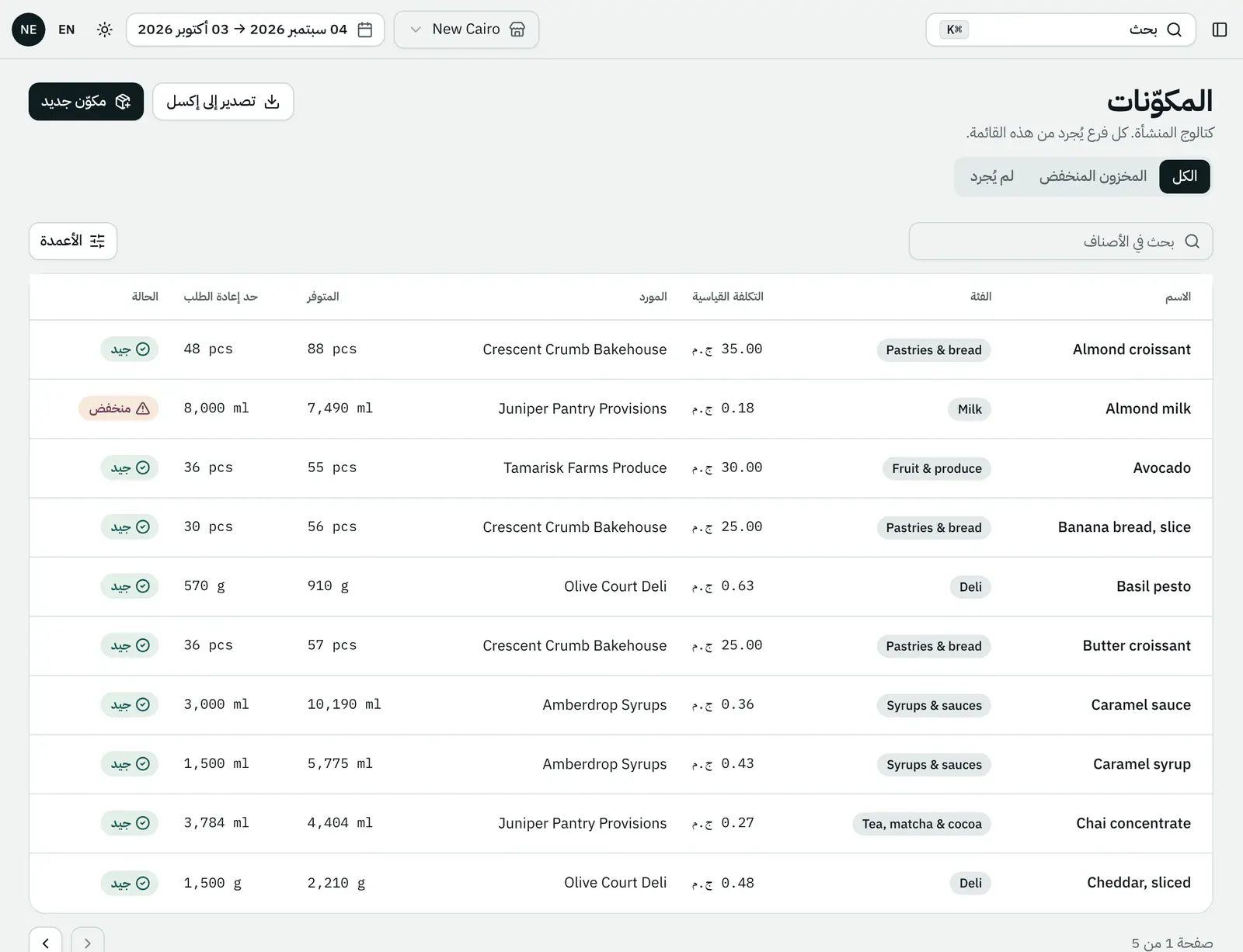Click the global بحث search field
Viewport: 1243px width, 952px height.
click(1060, 30)
